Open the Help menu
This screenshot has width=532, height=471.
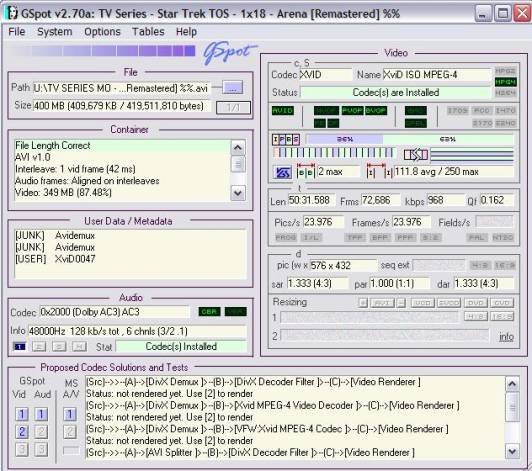pos(186,32)
